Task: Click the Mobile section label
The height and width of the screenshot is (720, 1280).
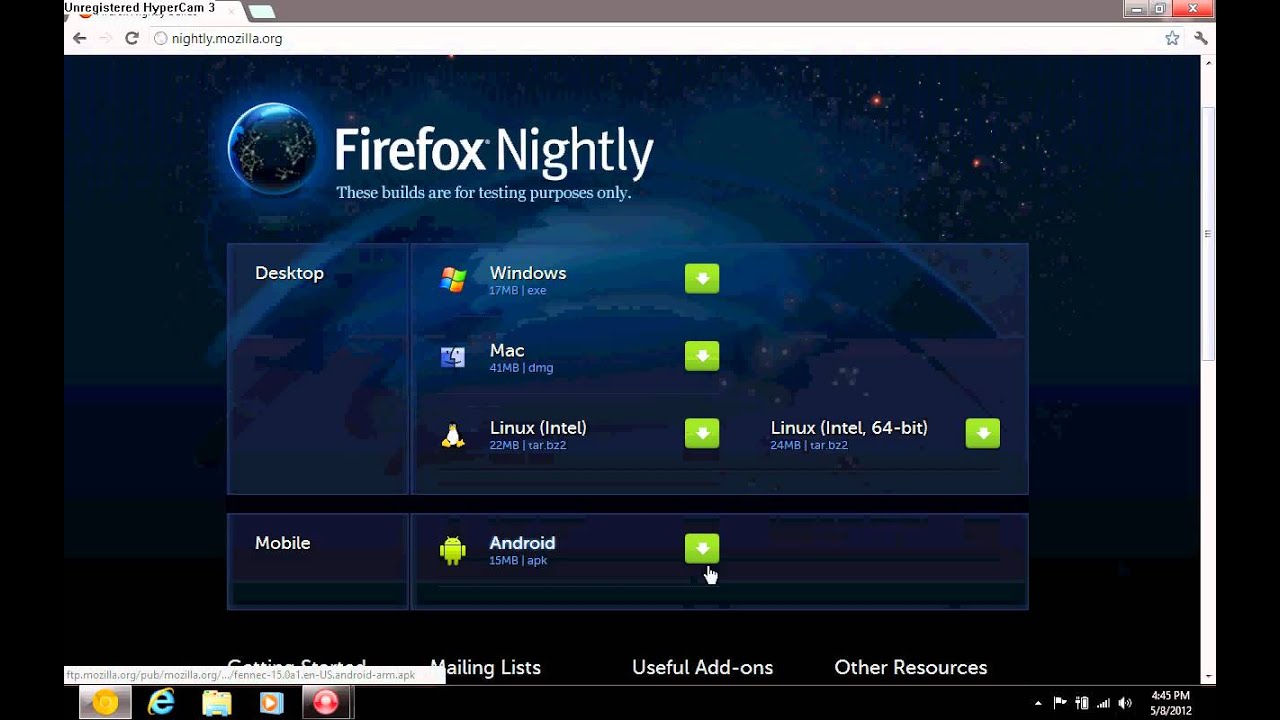Action: click(x=283, y=543)
